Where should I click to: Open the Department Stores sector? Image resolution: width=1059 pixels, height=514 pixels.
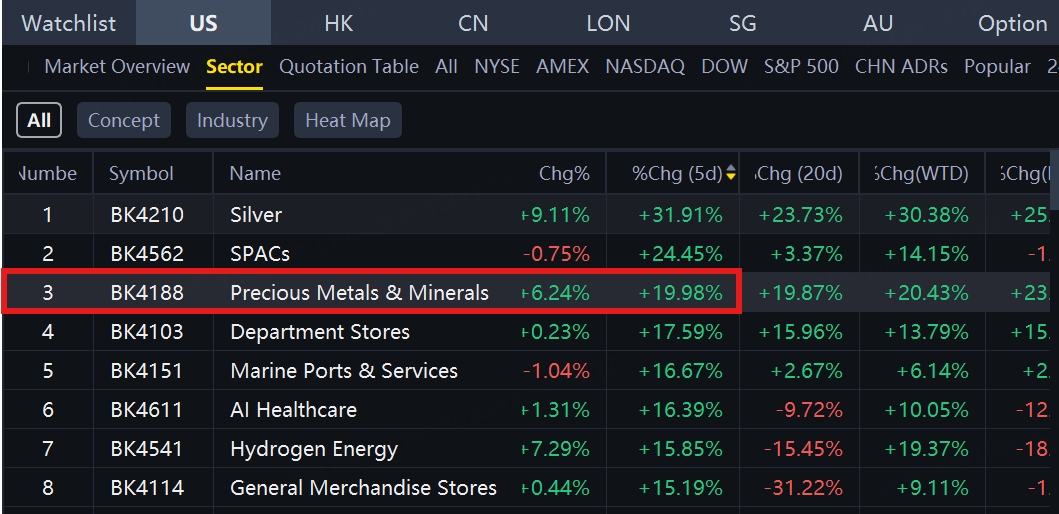320,332
